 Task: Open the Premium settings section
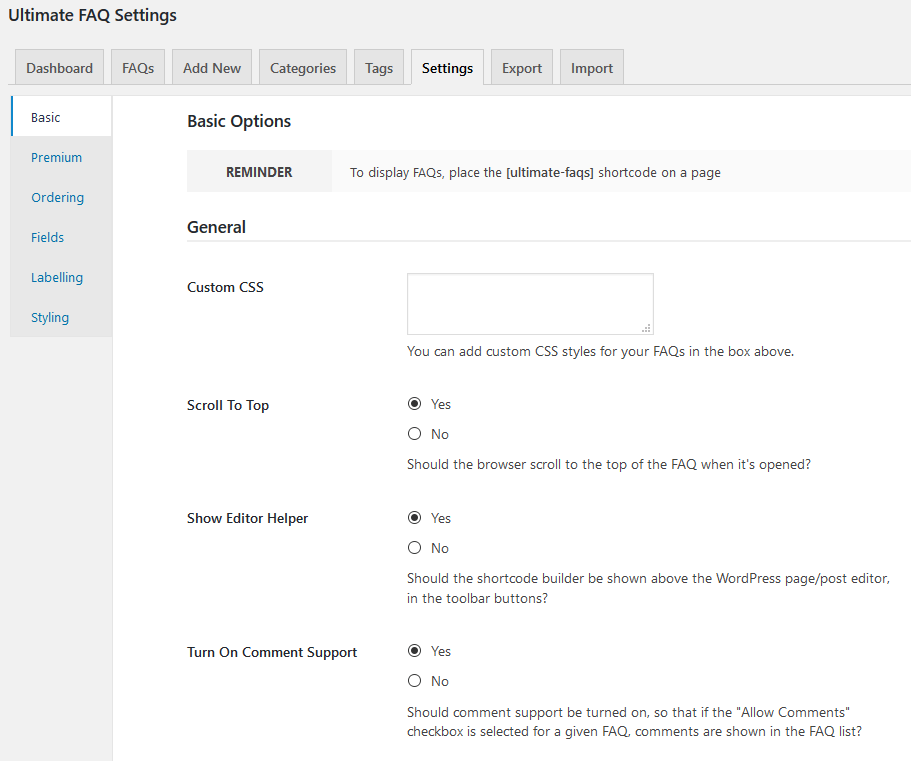tap(56, 157)
